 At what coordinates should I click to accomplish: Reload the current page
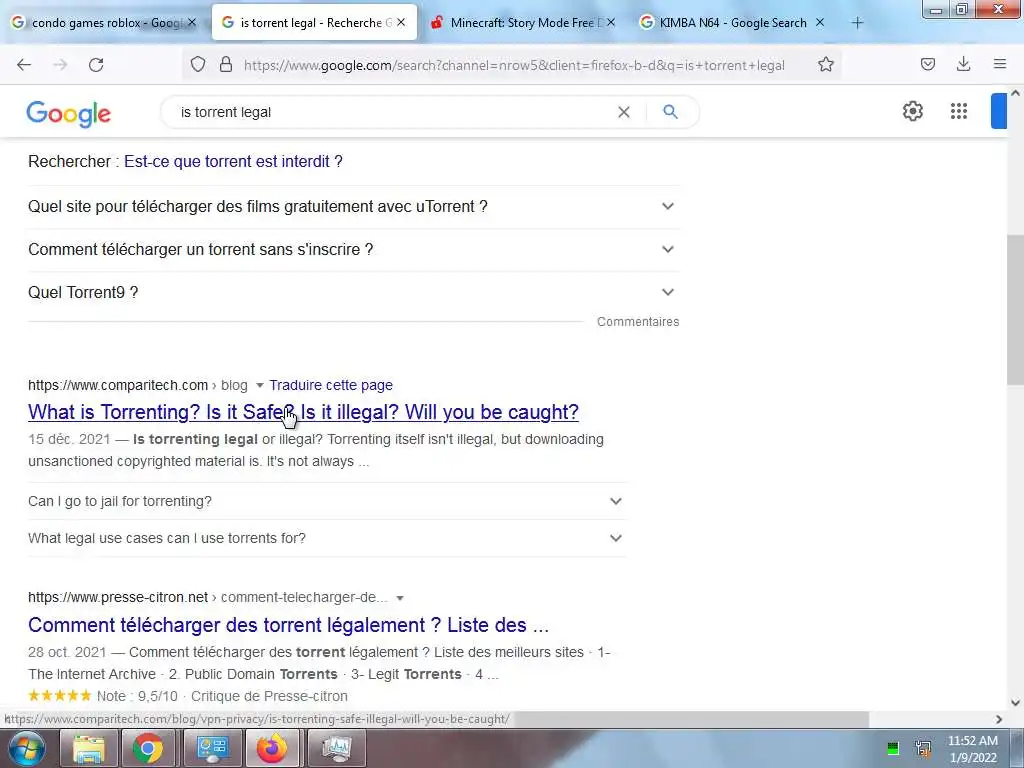[96, 65]
